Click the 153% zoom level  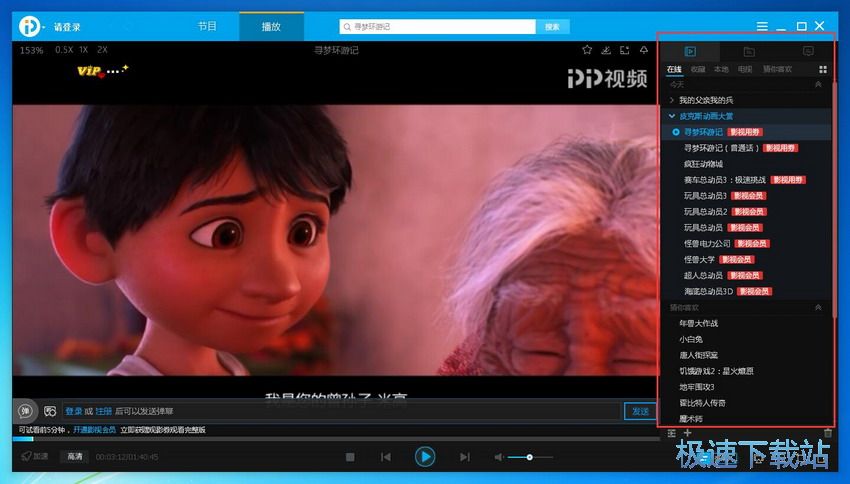pyautogui.click(x=31, y=50)
